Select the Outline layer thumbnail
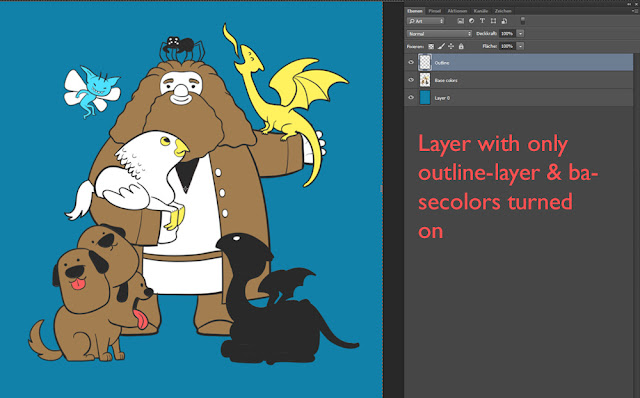This screenshot has height=398, width=640. 425,62
